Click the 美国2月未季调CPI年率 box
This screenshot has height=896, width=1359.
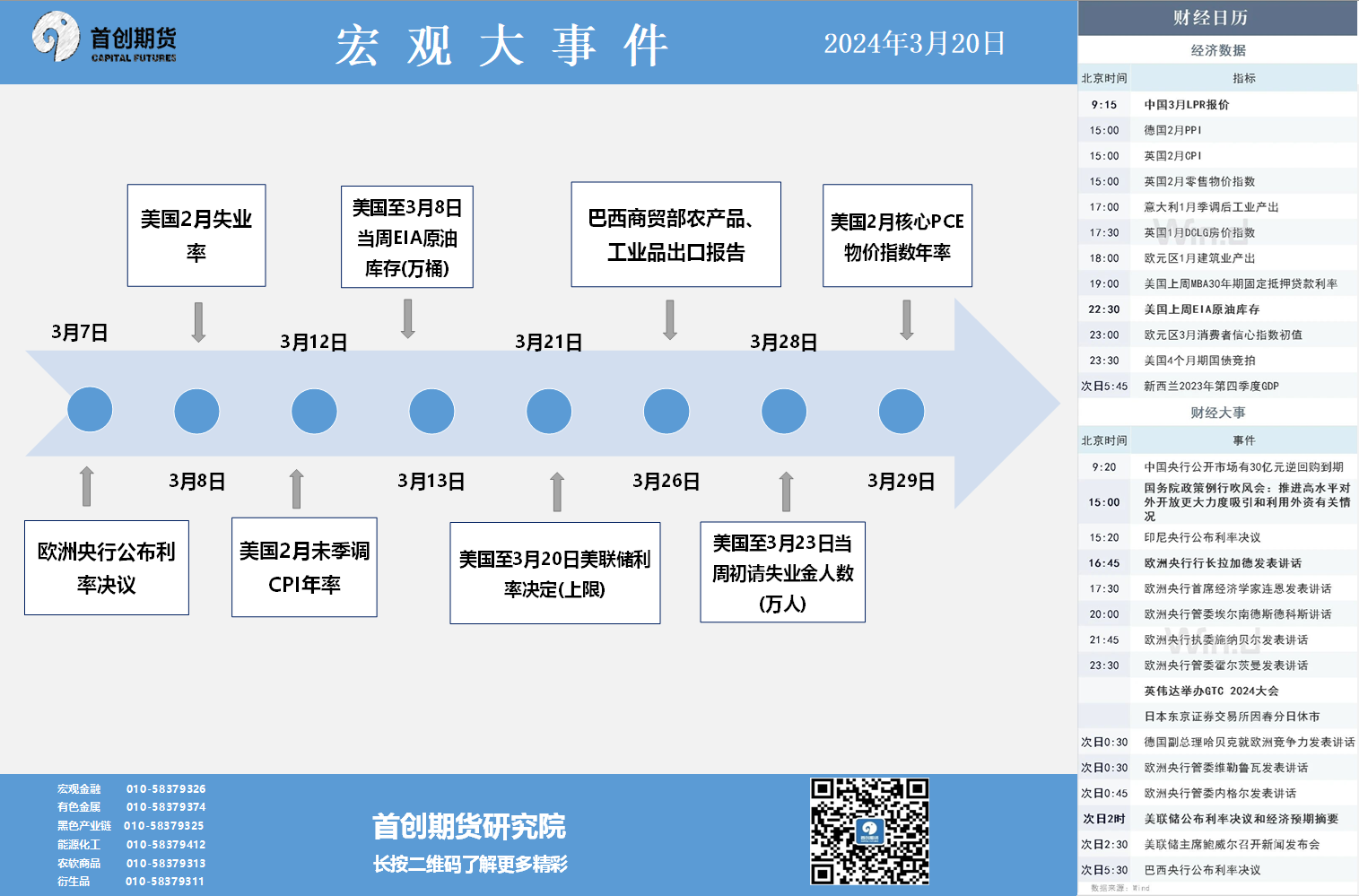(304, 567)
